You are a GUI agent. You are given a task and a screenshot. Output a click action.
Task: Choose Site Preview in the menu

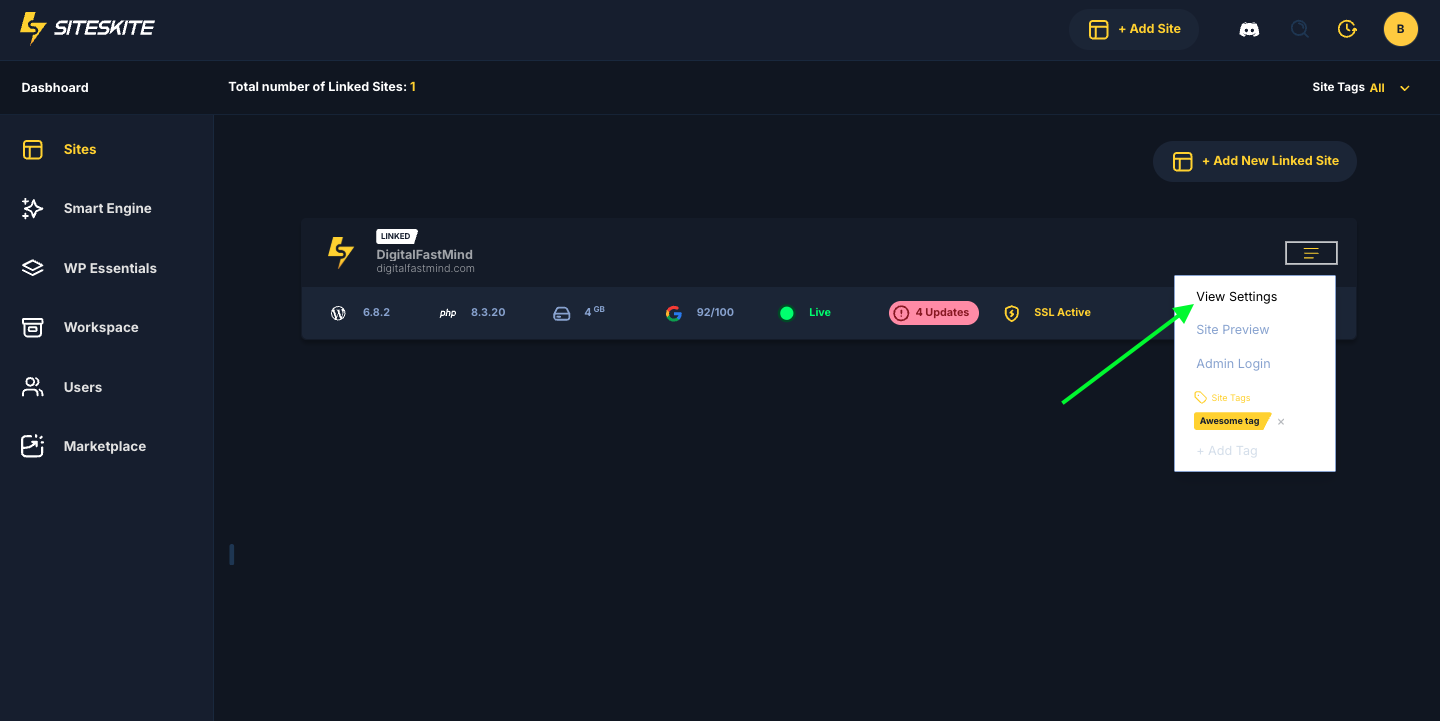coord(1232,330)
